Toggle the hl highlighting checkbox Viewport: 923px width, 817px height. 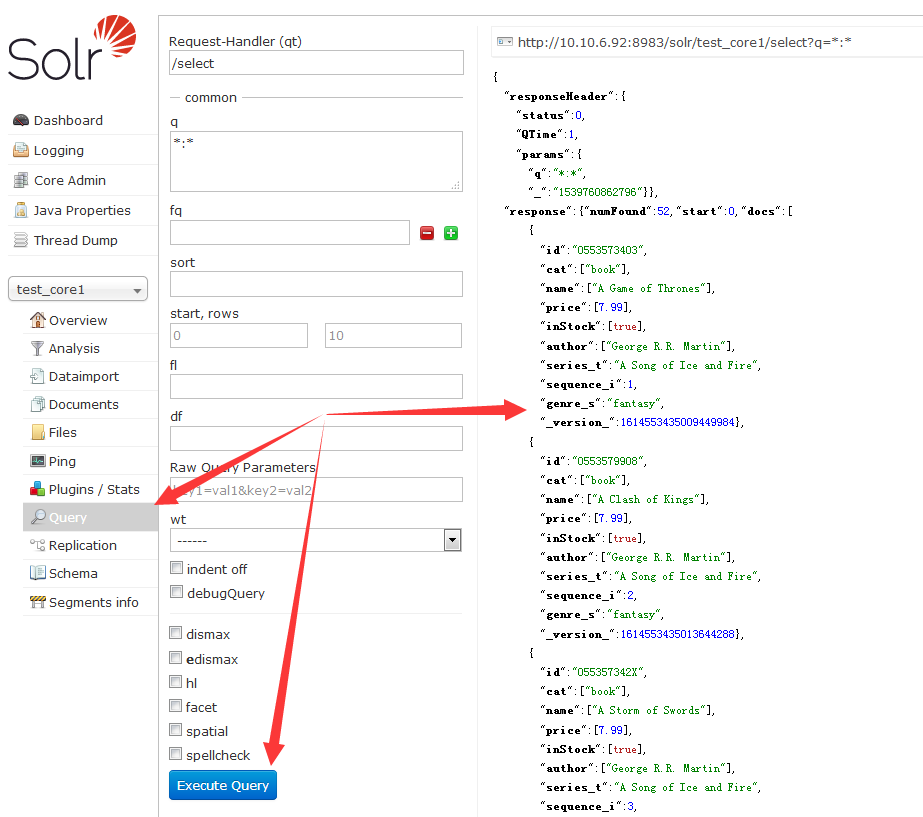pyautogui.click(x=175, y=682)
